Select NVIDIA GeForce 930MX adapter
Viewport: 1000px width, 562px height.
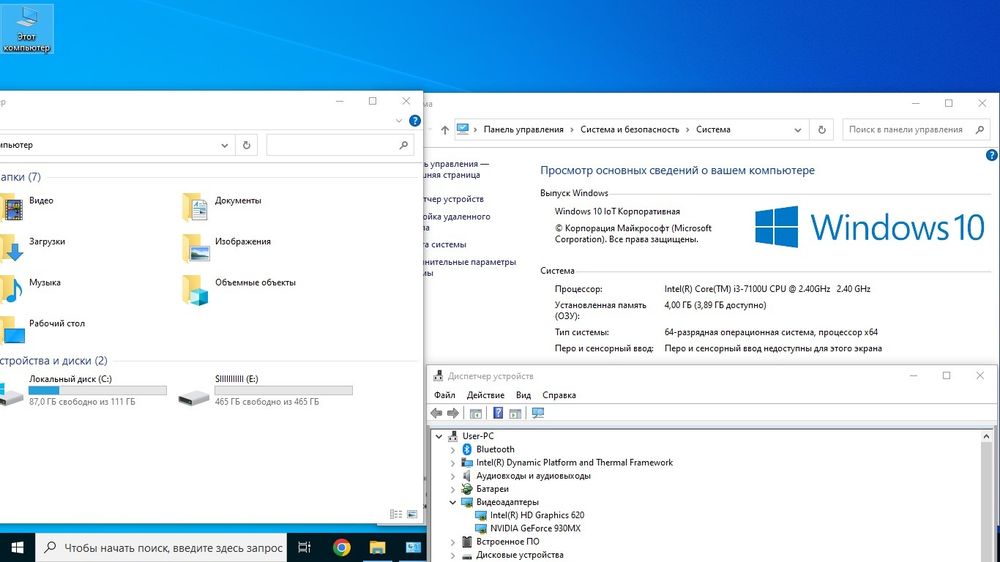[535, 528]
